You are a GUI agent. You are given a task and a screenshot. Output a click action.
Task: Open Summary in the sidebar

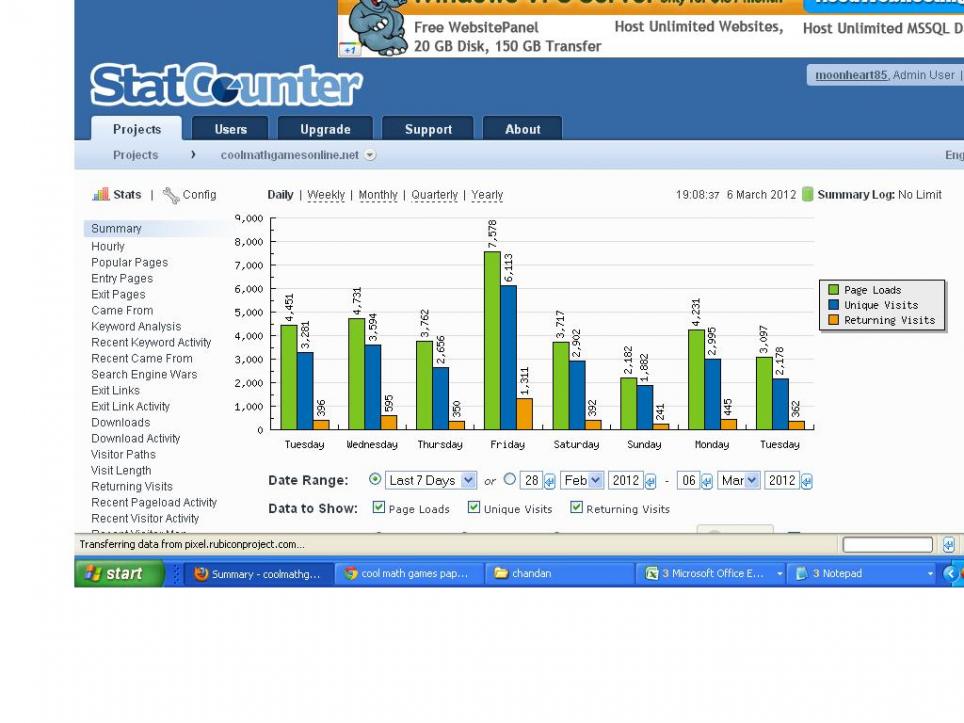(x=116, y=229)
